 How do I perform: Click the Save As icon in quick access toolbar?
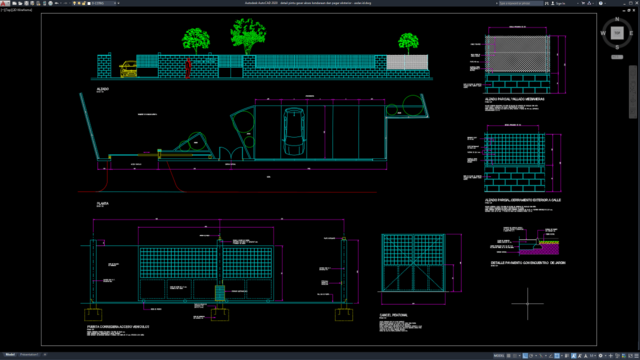(32, 3)
